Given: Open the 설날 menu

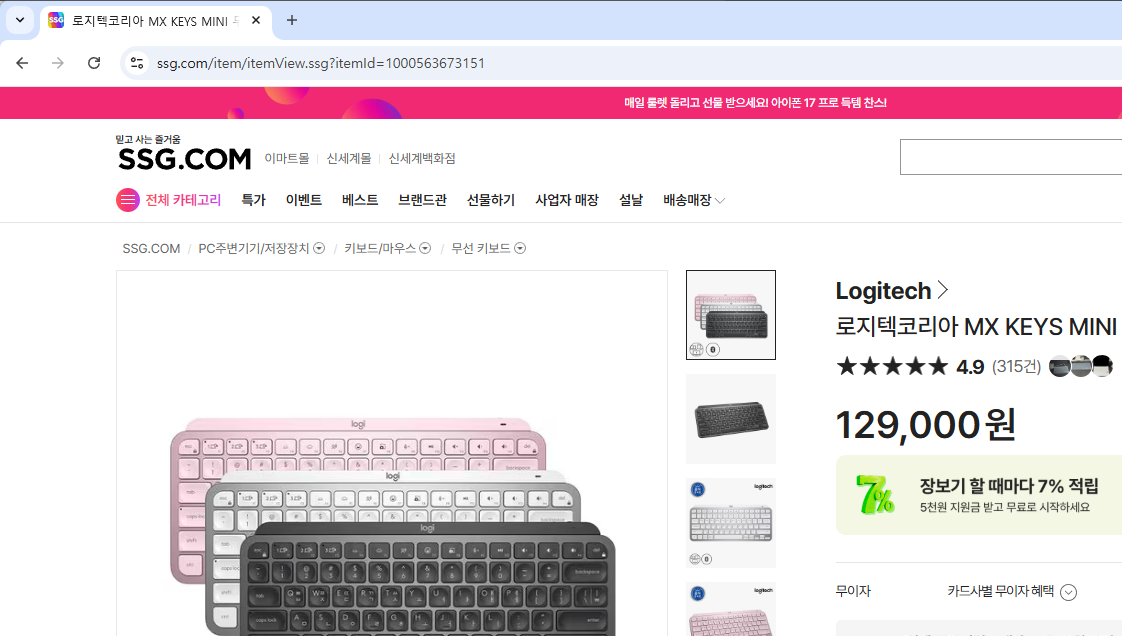Looking at the screenshot, I should tap(630, 200).
